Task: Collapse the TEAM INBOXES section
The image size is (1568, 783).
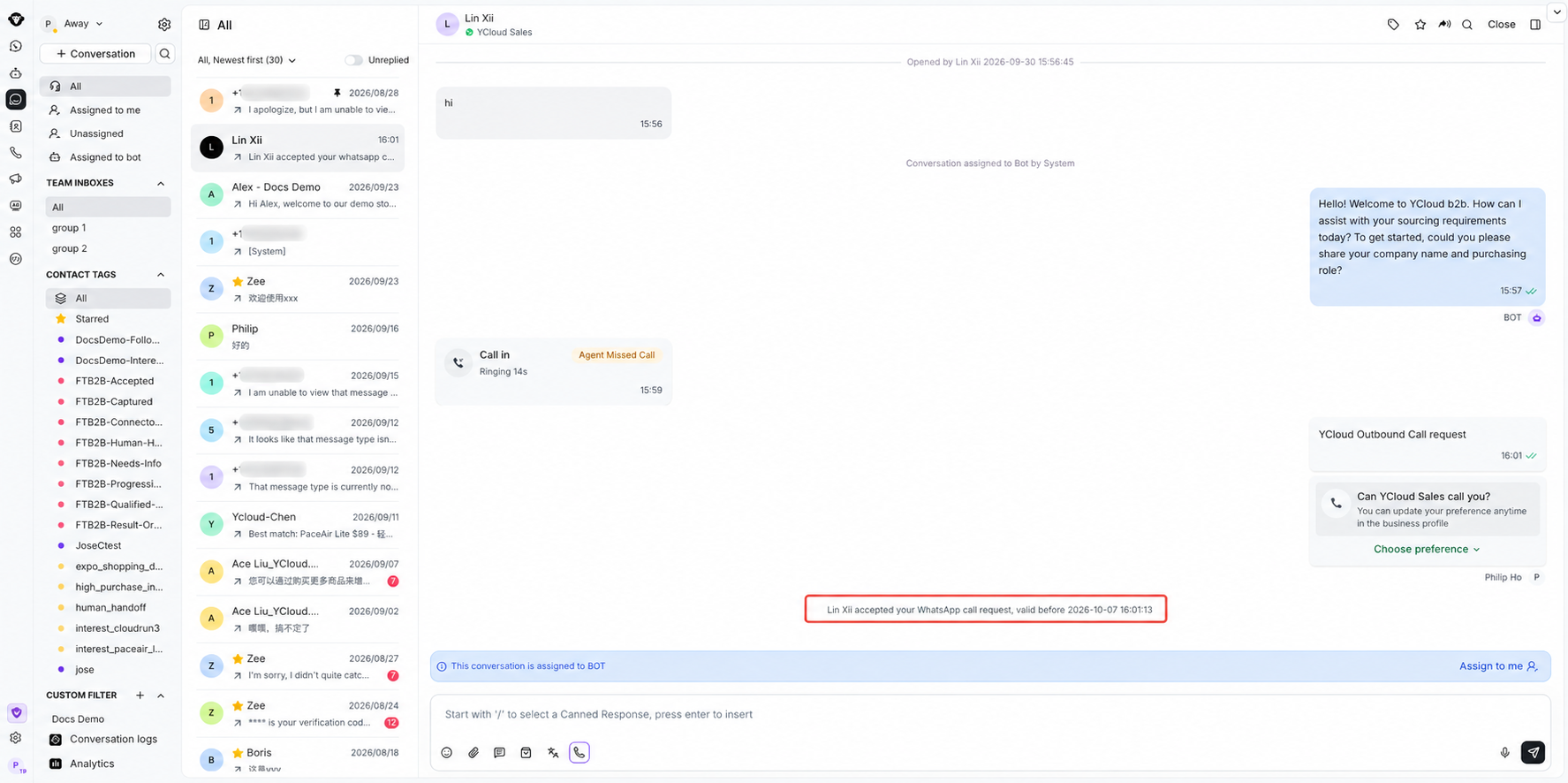Action: (161, 184)
